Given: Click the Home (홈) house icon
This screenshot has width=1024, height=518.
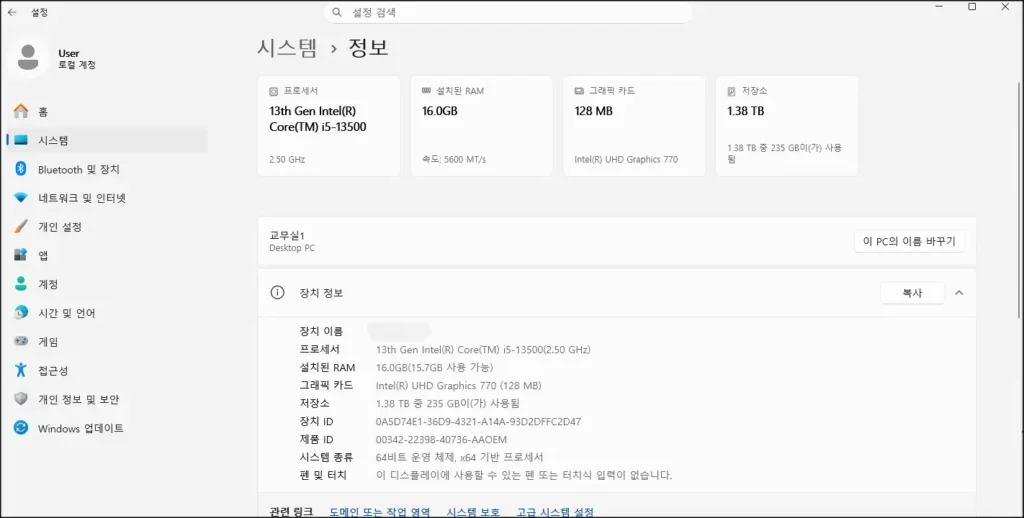Looking at the screenshot, I should tap(21, 112).
